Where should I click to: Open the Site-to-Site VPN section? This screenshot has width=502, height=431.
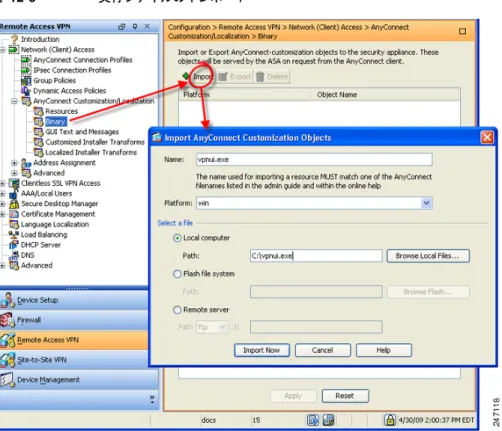pyautogui.click(x=74, y=360)
